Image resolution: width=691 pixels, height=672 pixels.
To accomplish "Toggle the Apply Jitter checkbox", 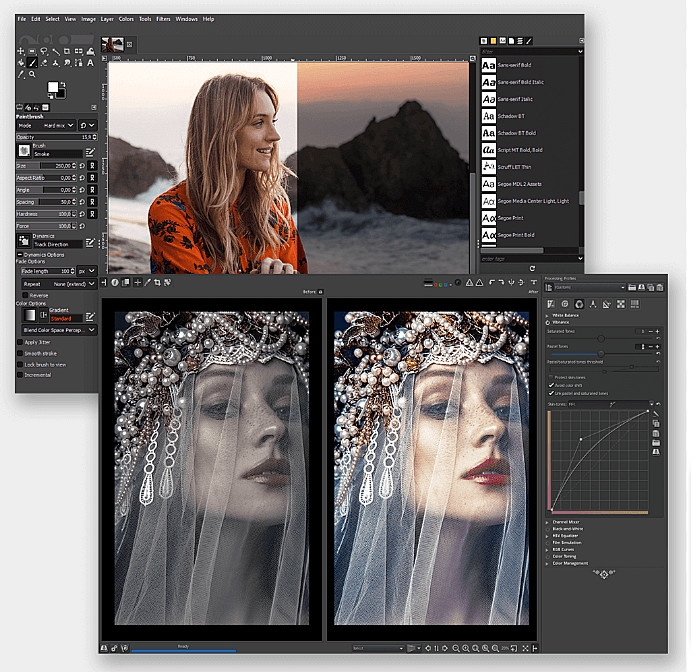I will [x=20, y=342].
